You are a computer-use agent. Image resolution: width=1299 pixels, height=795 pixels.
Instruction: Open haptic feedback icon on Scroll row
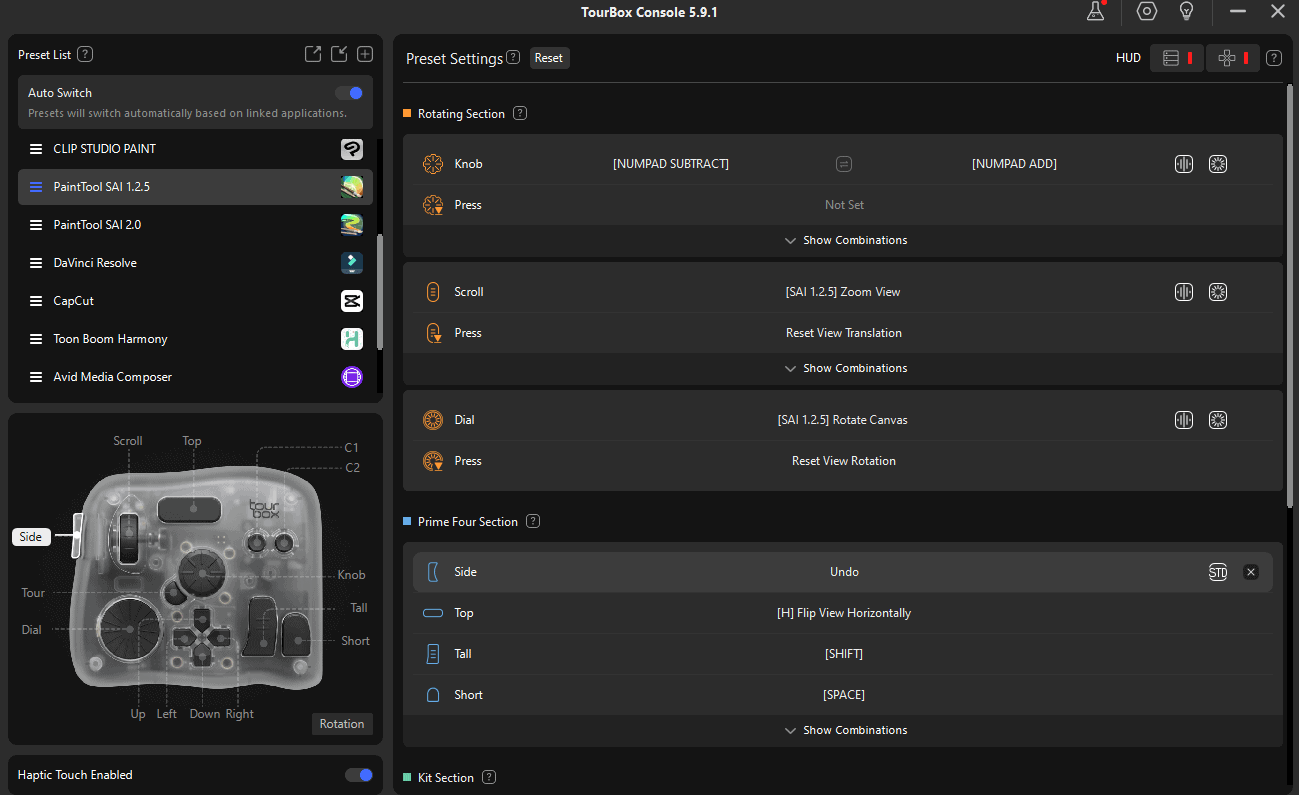pos(1184,292)
